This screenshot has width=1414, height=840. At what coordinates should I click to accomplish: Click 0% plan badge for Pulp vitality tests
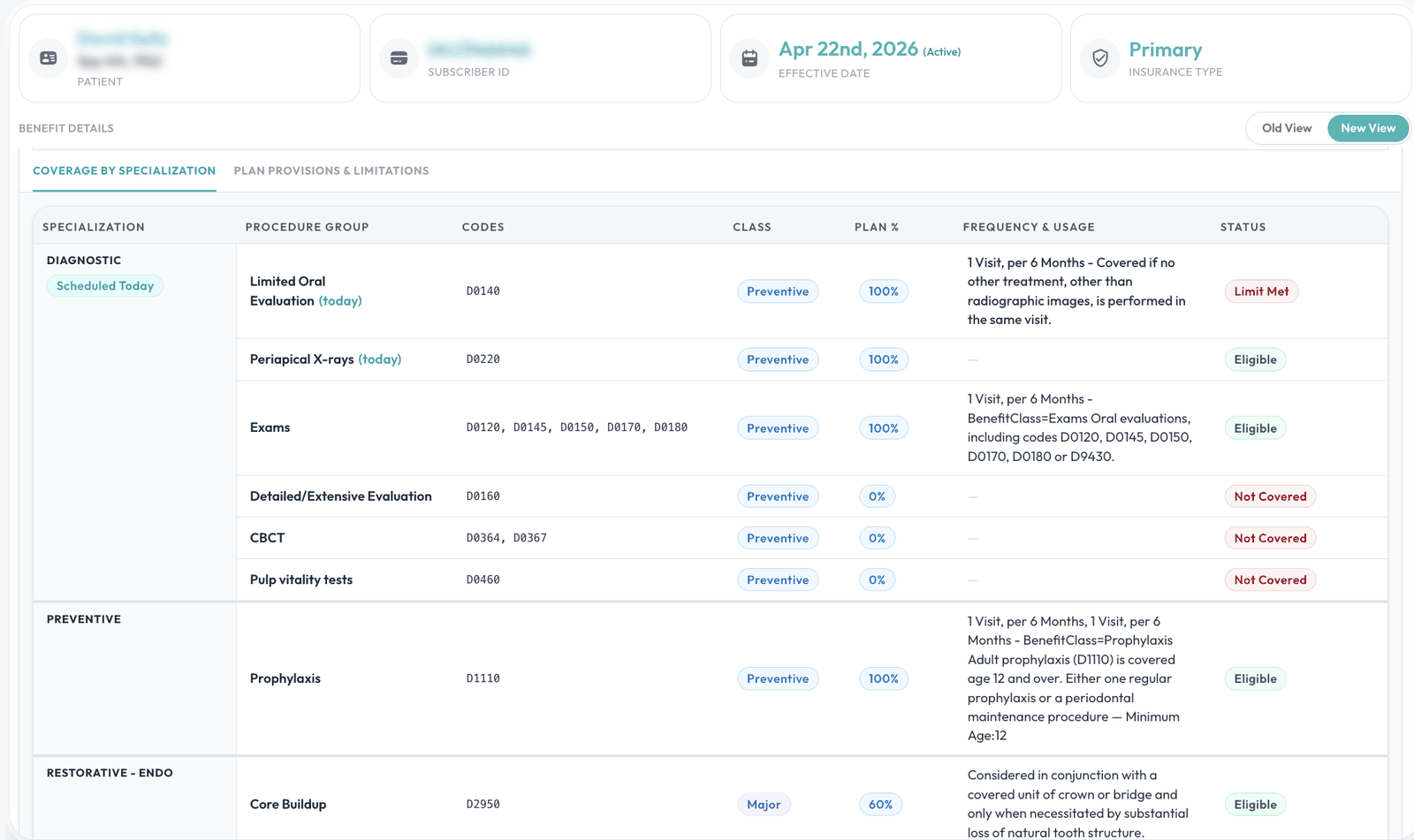(877, 580)
